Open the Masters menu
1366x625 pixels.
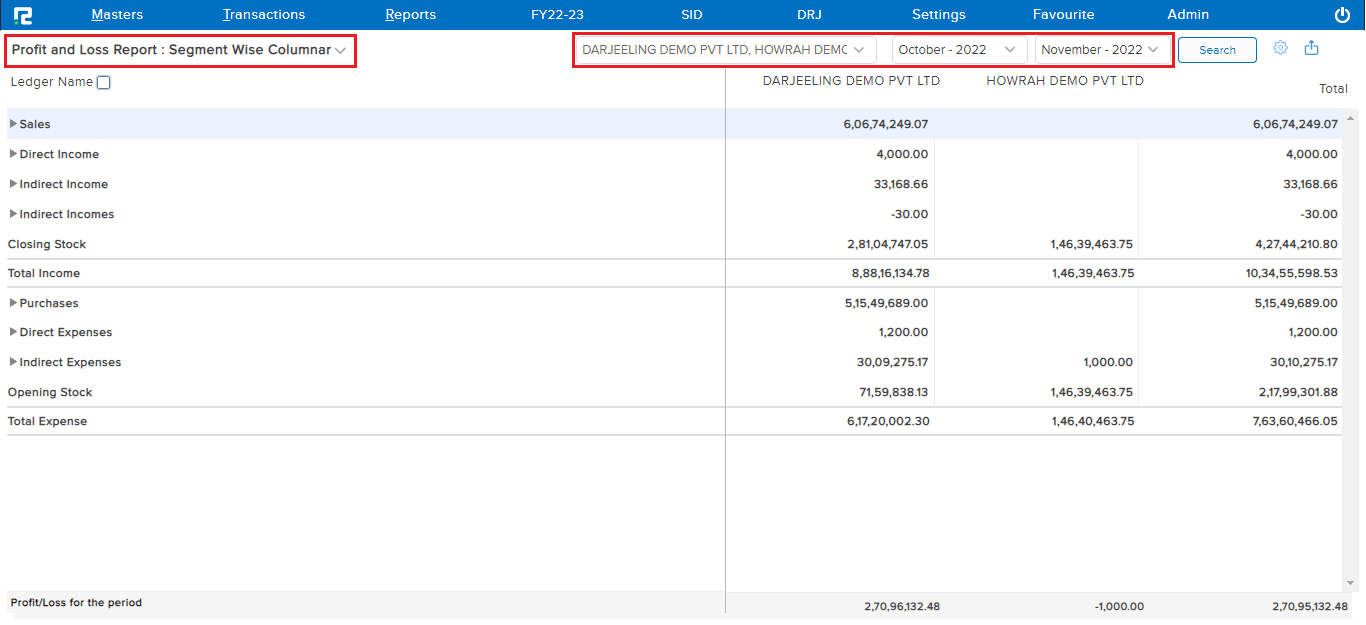tap(117, 15)
